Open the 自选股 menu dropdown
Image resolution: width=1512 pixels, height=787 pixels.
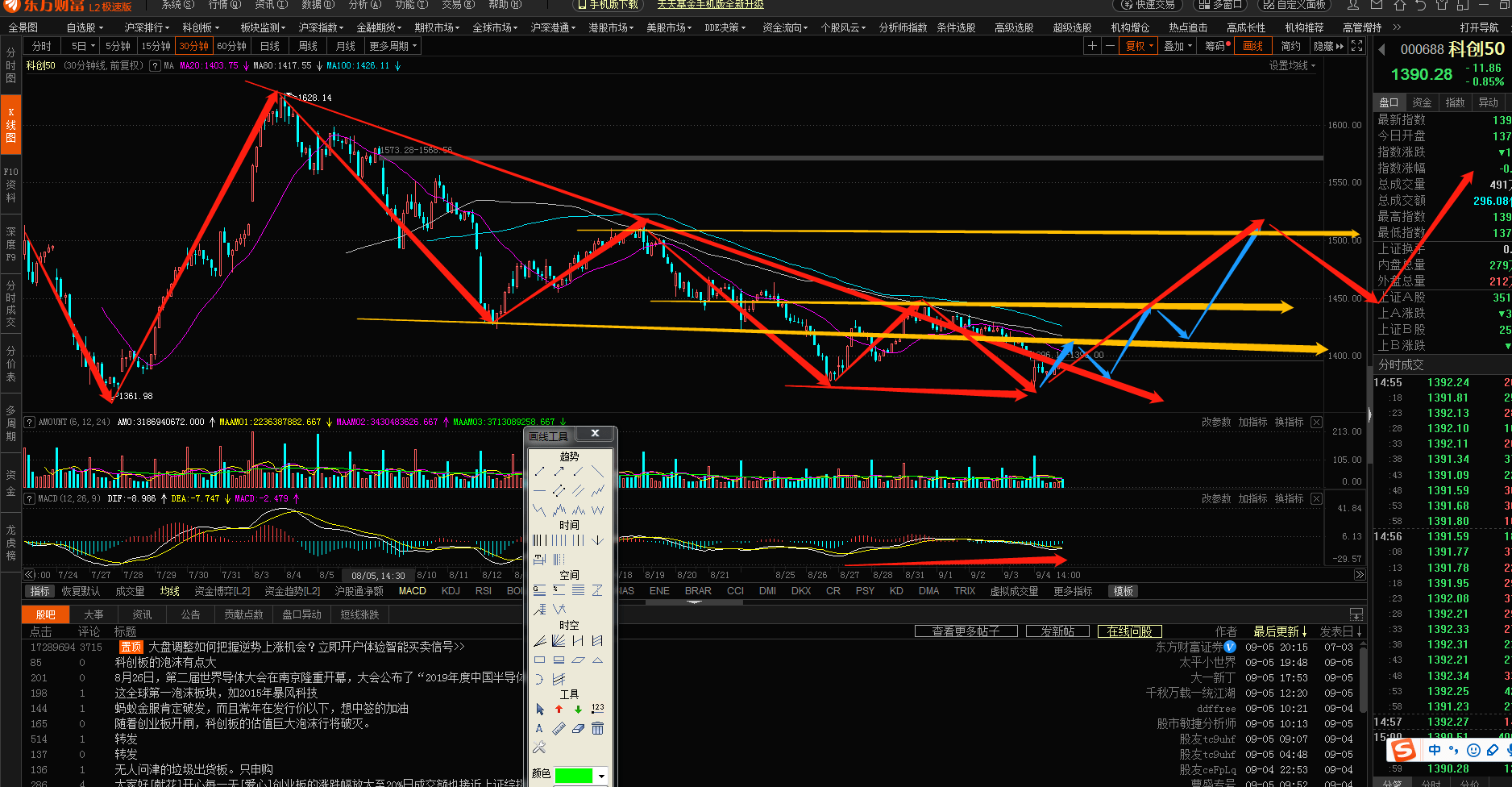(x=85, y=27)
